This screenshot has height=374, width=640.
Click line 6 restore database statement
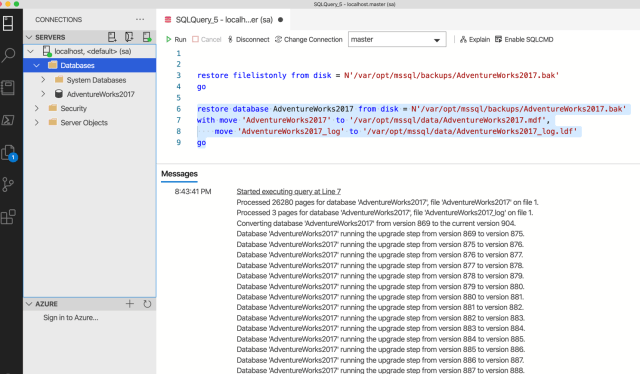pos(411,109)
